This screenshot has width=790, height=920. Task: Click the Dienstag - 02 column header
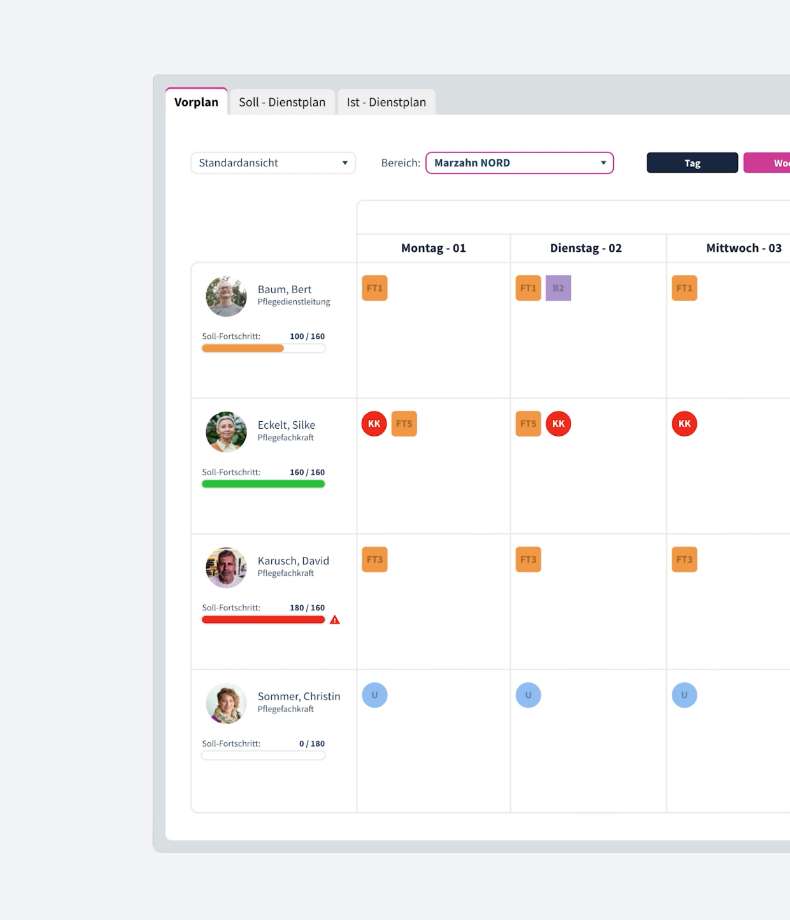586,248
